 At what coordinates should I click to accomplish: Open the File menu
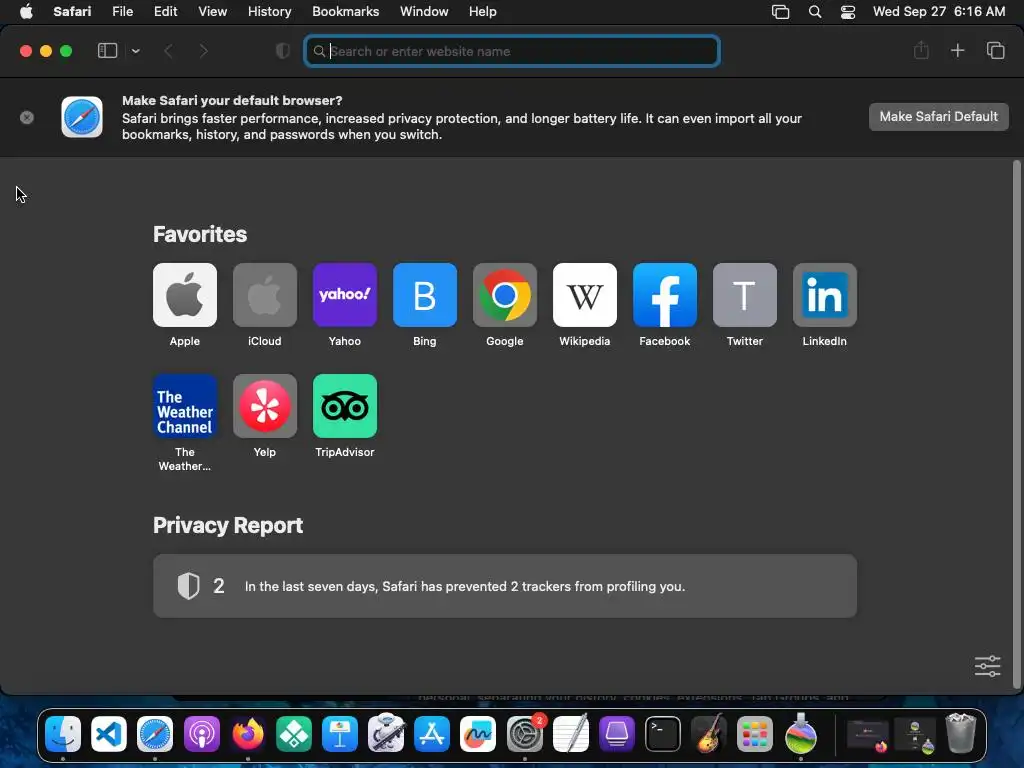pos(123,11)
